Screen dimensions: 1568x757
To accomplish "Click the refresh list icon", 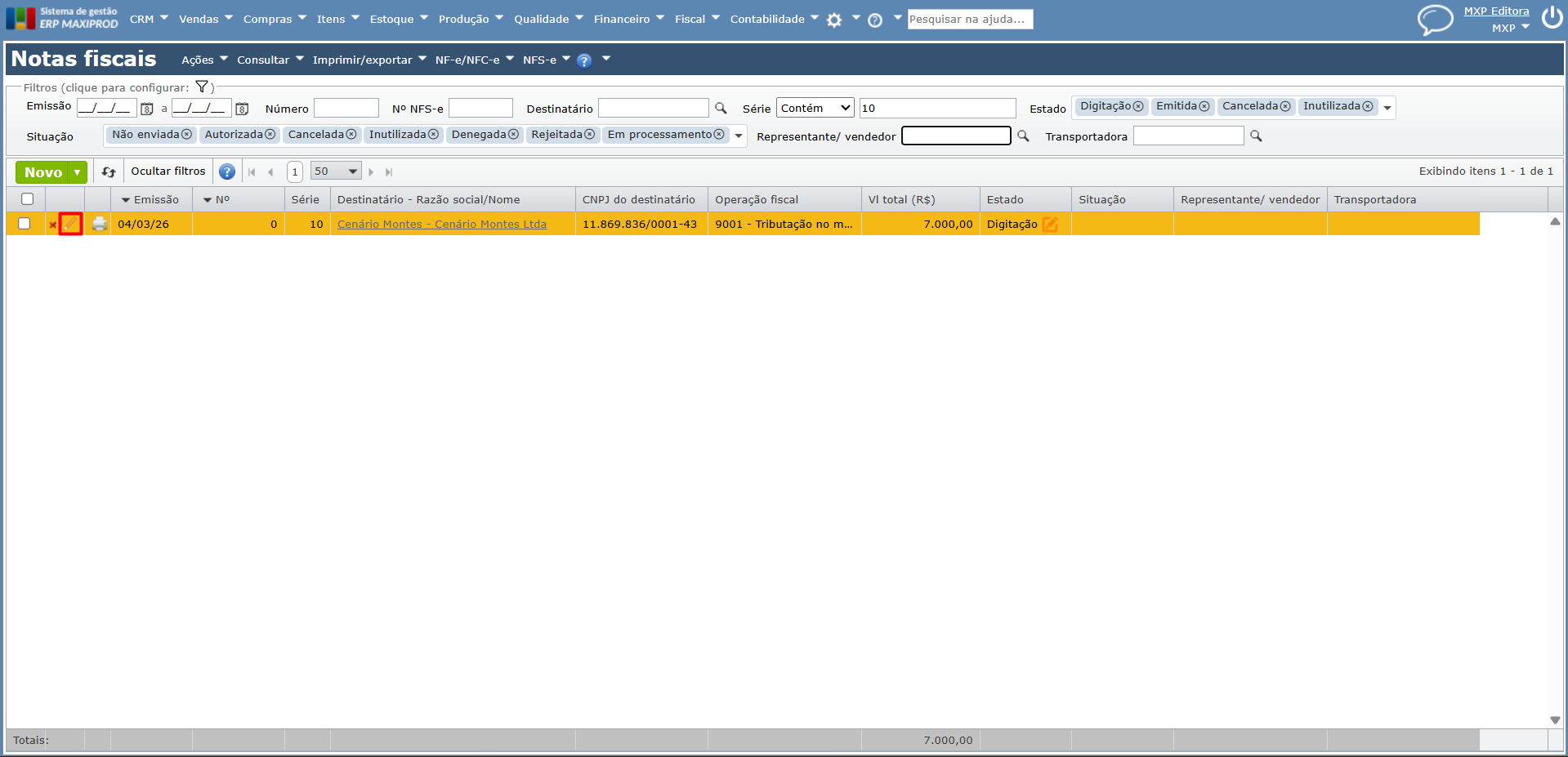I will [109, 171].
